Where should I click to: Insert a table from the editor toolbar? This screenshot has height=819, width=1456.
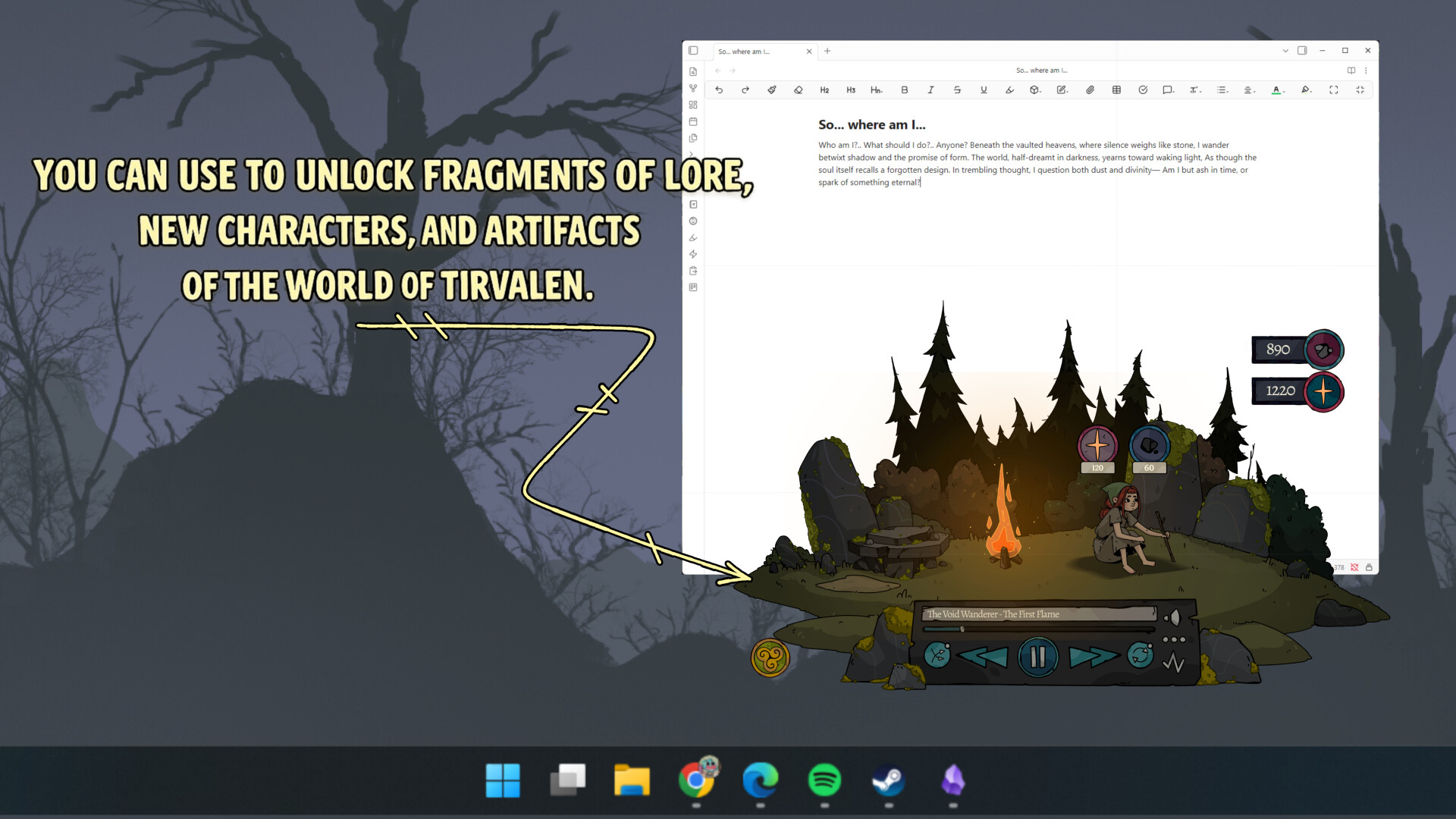click(1116, 89)
